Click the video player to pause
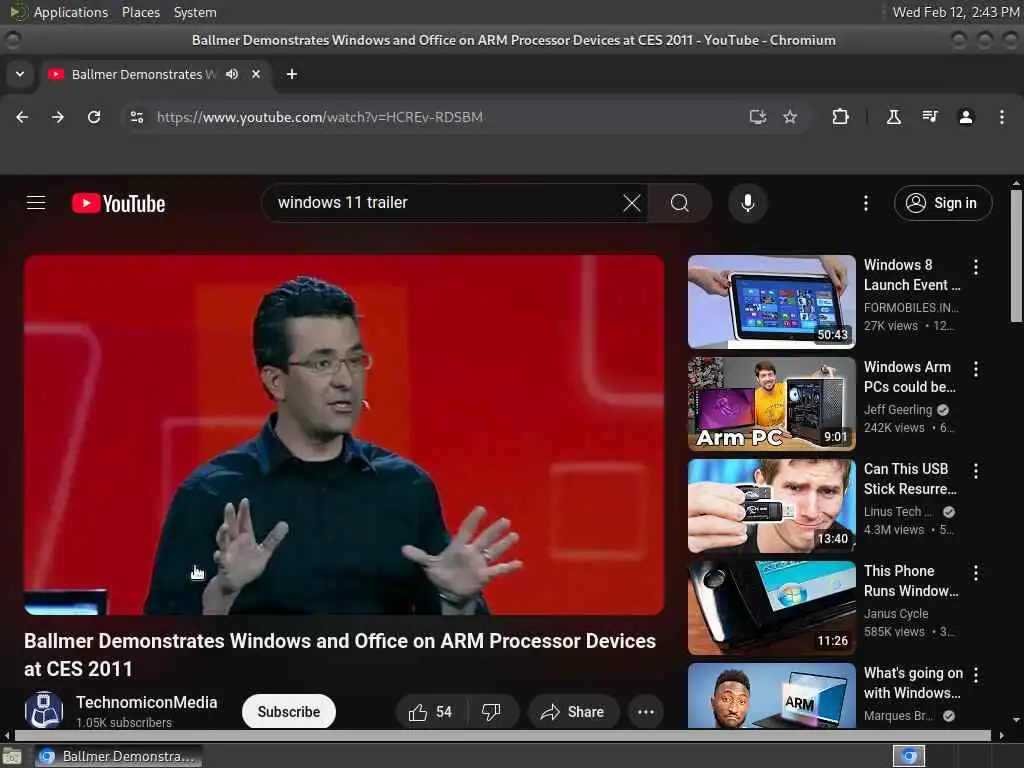The width and height of the screenshot is (1024, 768). click(x=344, y=434)
